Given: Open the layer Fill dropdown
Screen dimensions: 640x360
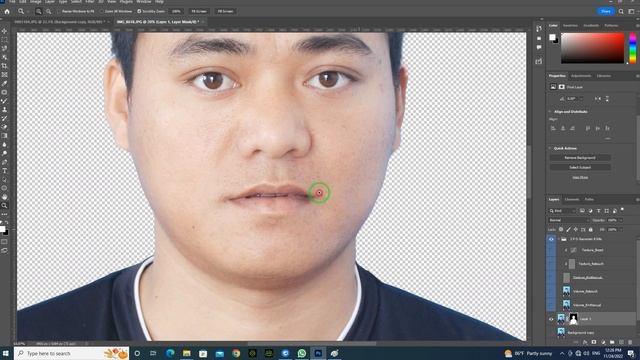Looking at the screenshot, I should coord(621,230).
